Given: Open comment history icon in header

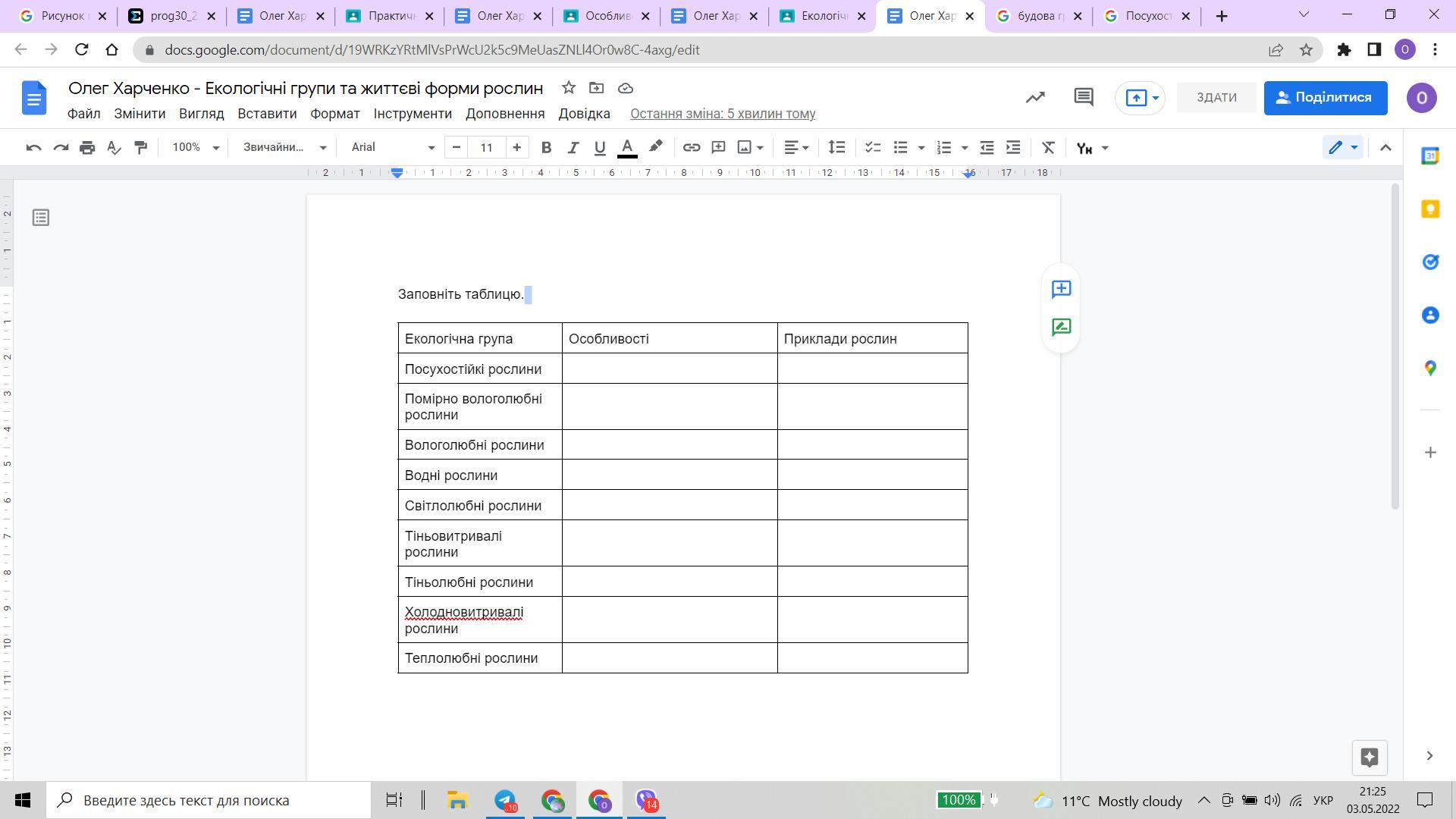Looking at the screenshot, I should coord(1083,97).
